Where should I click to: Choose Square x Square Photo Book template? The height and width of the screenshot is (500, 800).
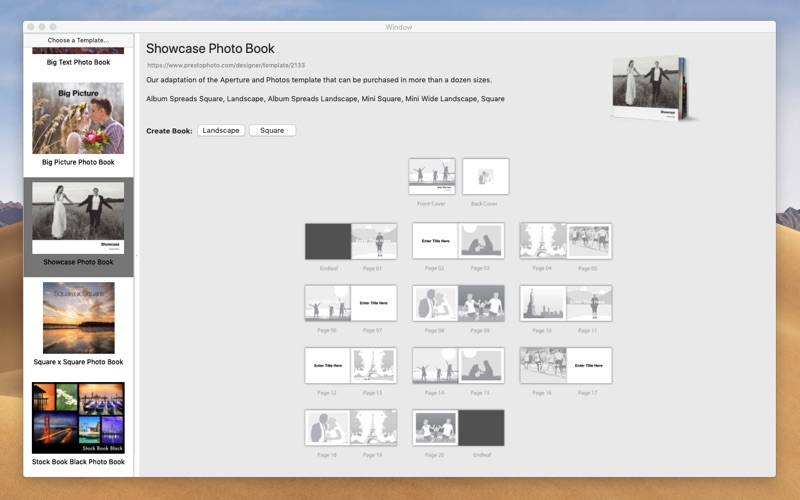(79, 318)
